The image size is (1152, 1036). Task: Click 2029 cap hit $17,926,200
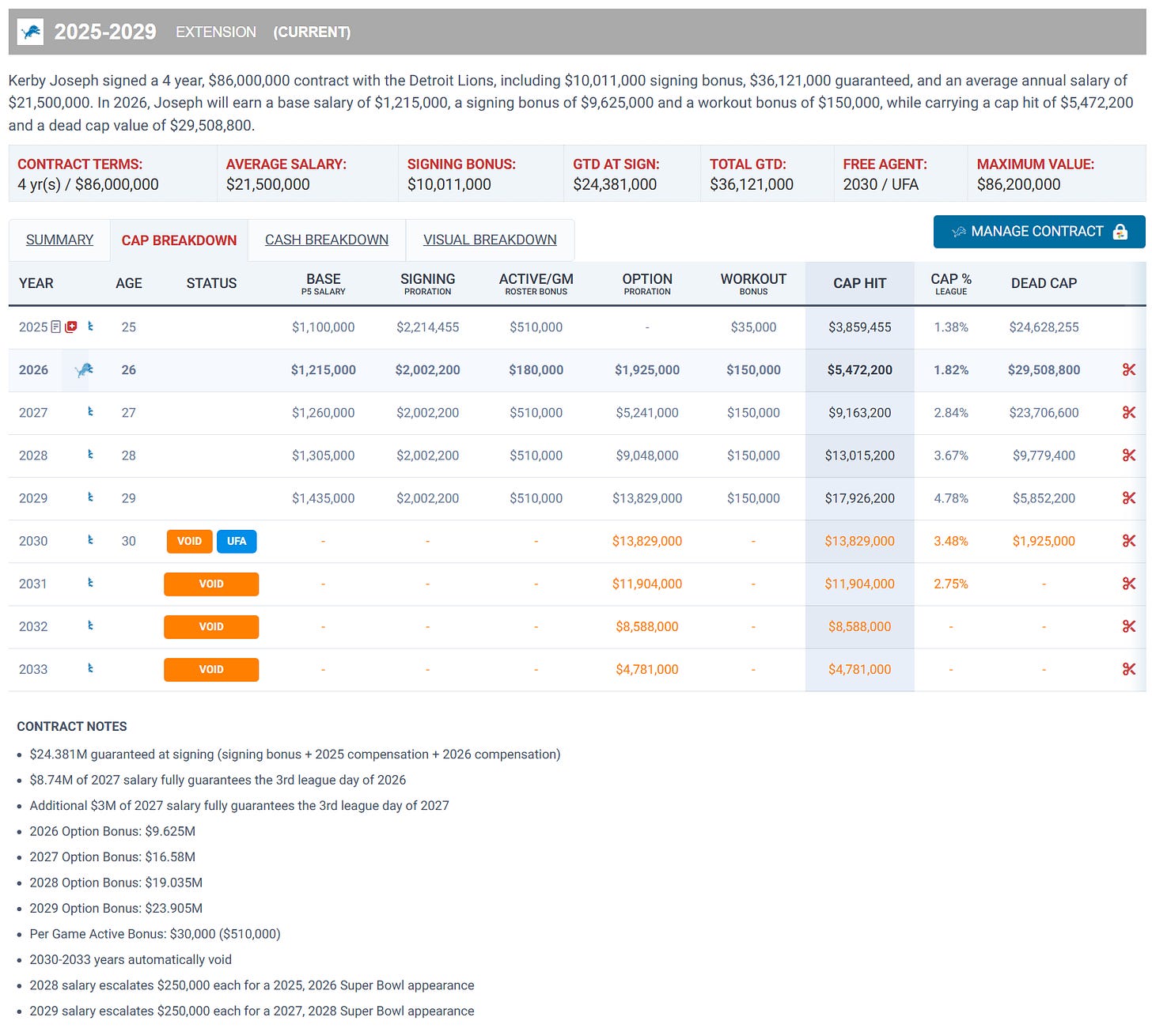pyautogui.click(x=860, y=498)
